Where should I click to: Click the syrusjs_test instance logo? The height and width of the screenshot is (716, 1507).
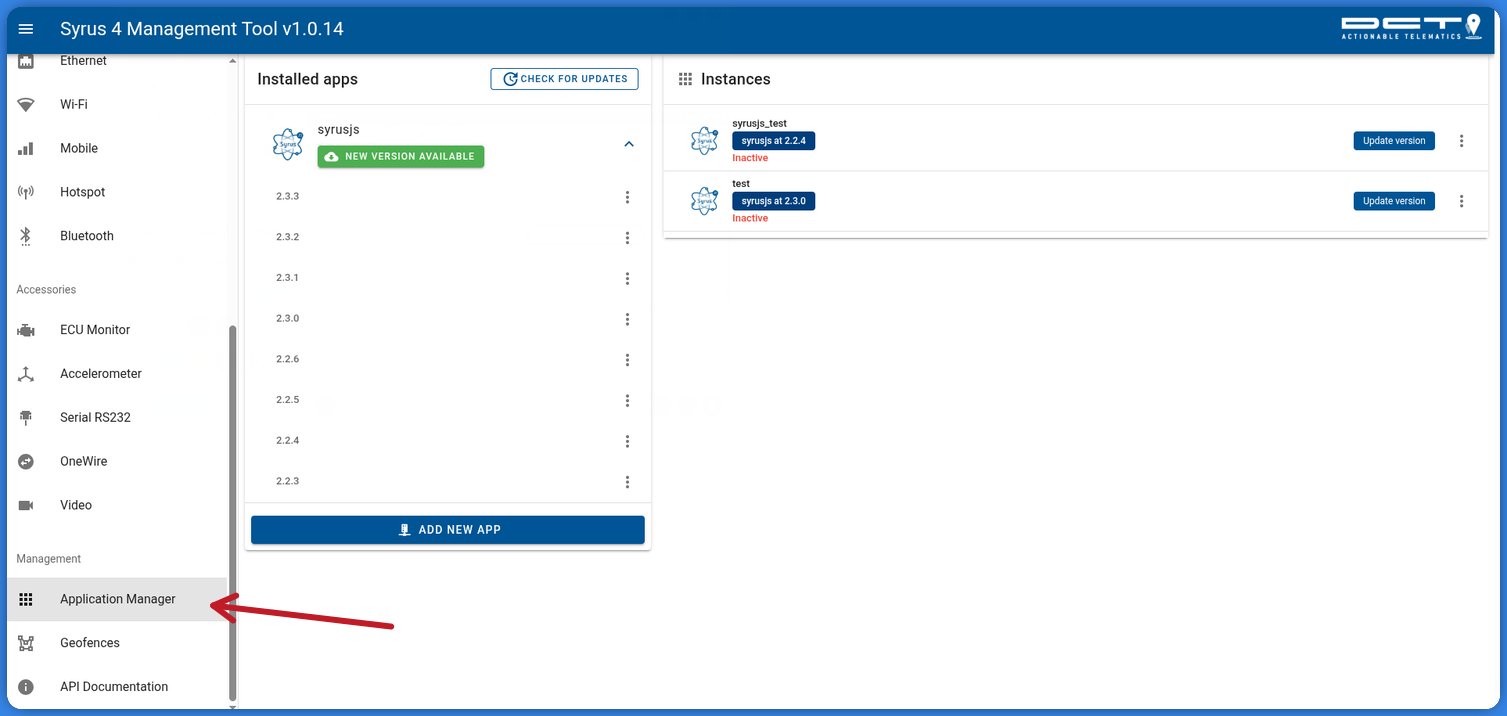click(x=705, y=141)
